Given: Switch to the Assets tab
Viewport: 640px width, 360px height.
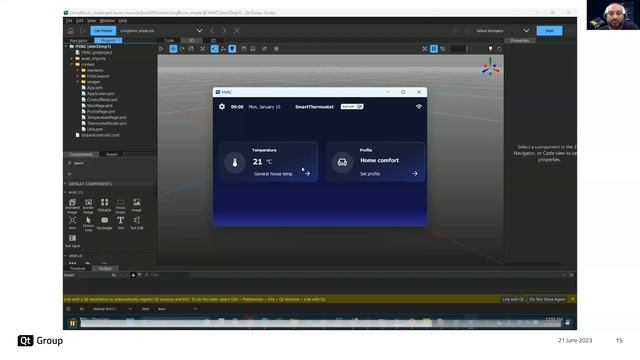Looking at the screenshot, I should (x=111, y=154).
